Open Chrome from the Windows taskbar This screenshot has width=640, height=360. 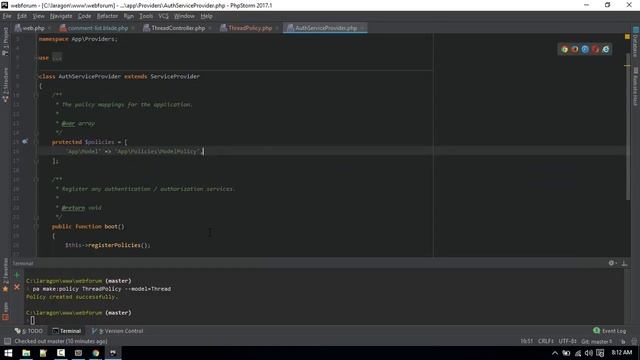[x=96, y=353]
